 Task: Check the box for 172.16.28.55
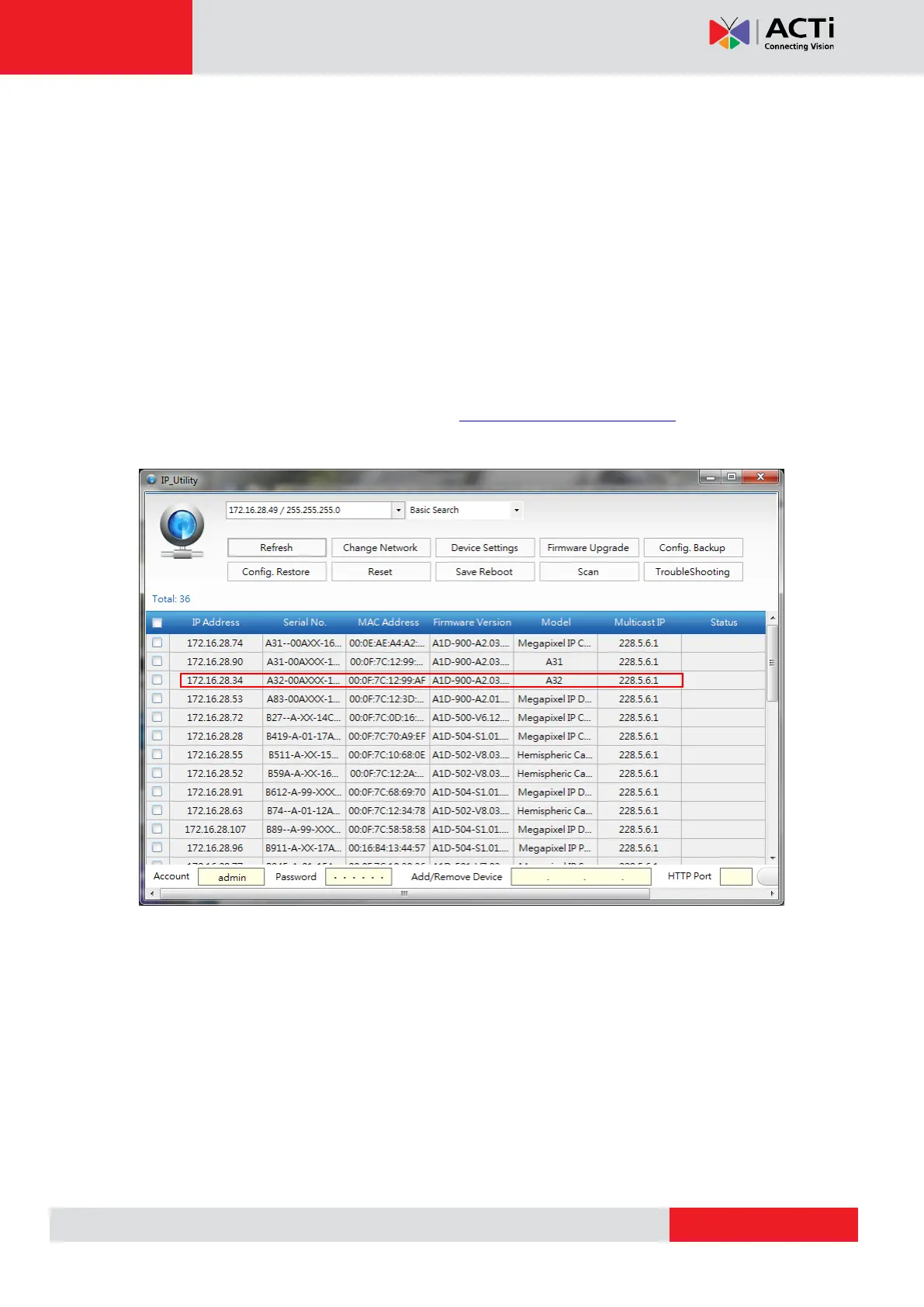coord(157,754)
